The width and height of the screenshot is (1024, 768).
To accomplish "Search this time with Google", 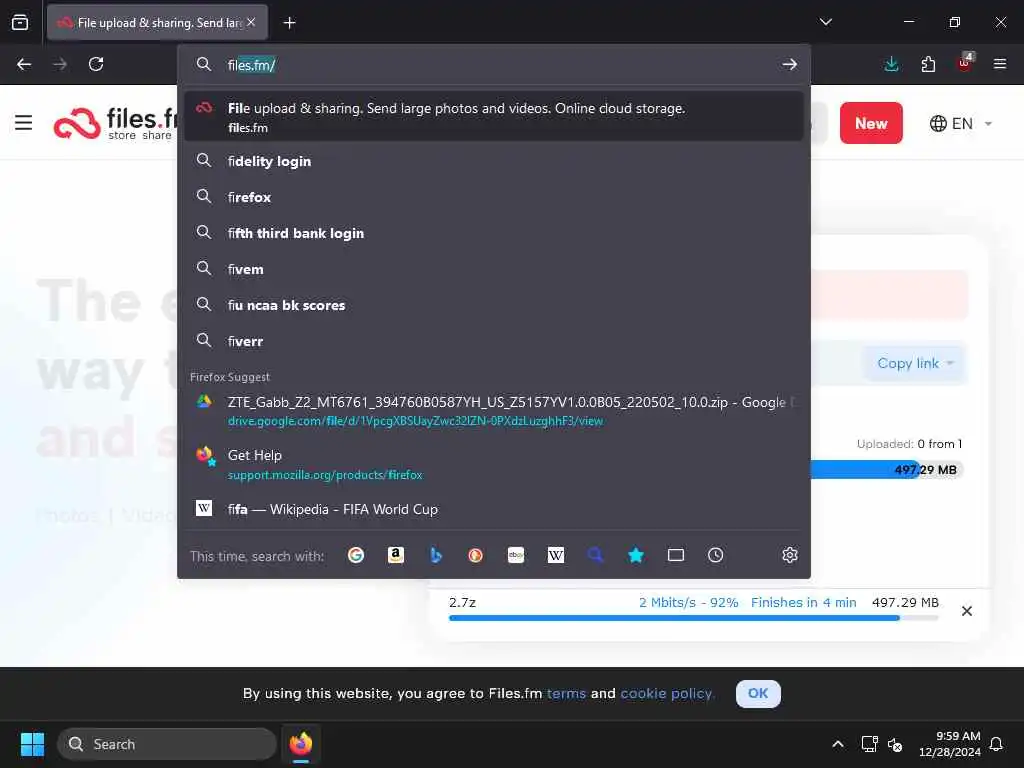I will coord(356,555).
